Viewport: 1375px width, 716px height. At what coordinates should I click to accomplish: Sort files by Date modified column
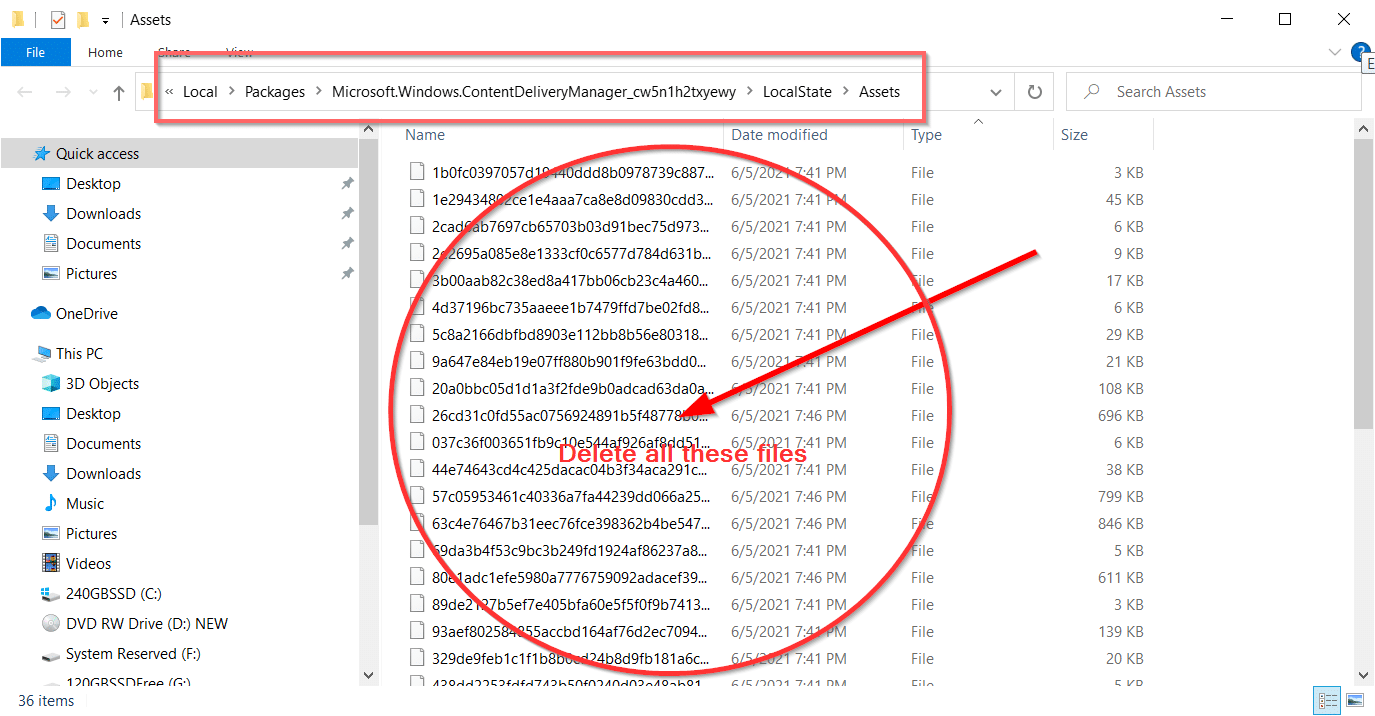[x=779, y=135]
